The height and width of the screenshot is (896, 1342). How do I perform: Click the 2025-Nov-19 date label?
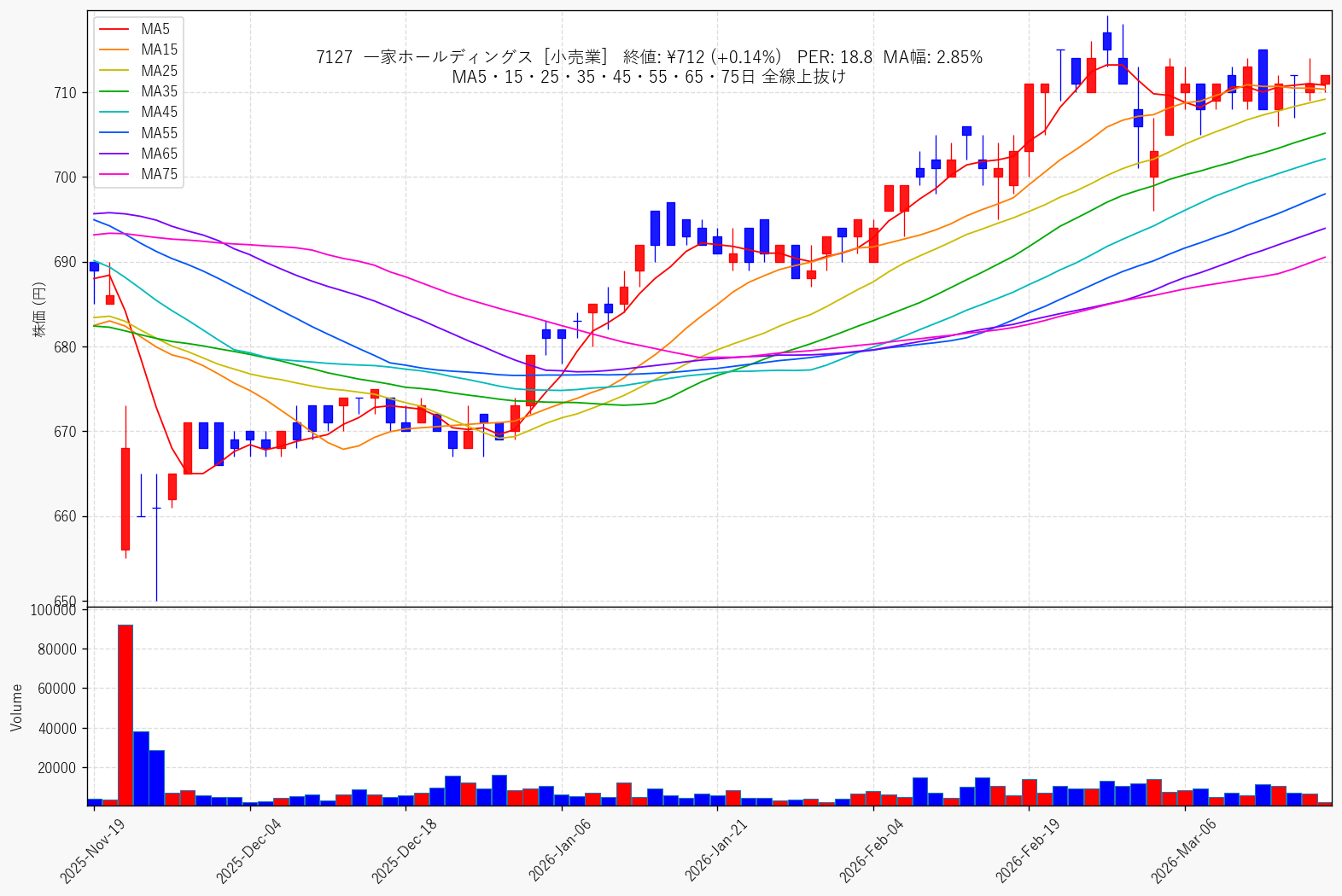[93, 850]
